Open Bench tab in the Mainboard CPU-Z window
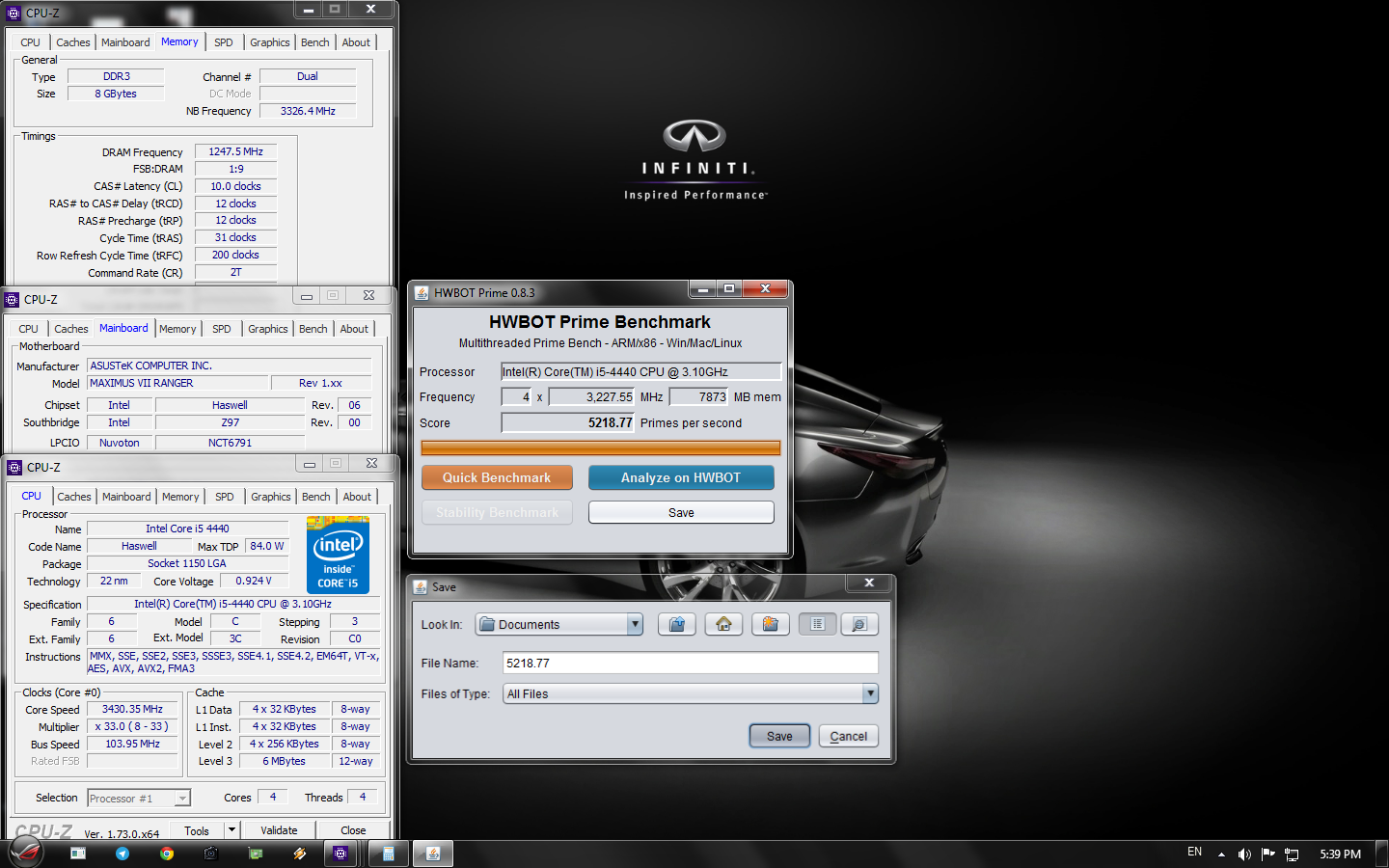1389x868 pixels. 313,329
